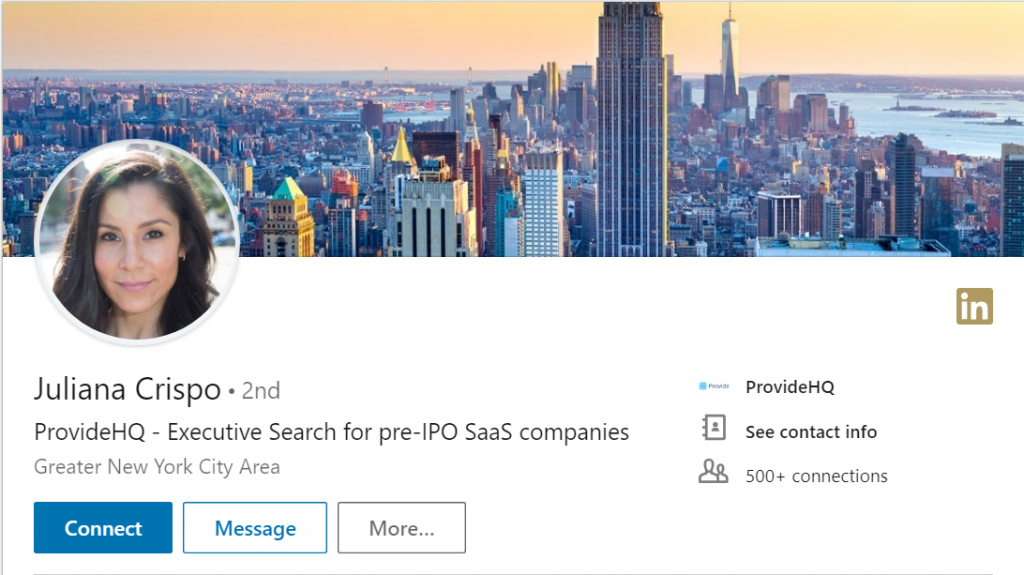Click the Greater New York City Area location

[157, 467]
